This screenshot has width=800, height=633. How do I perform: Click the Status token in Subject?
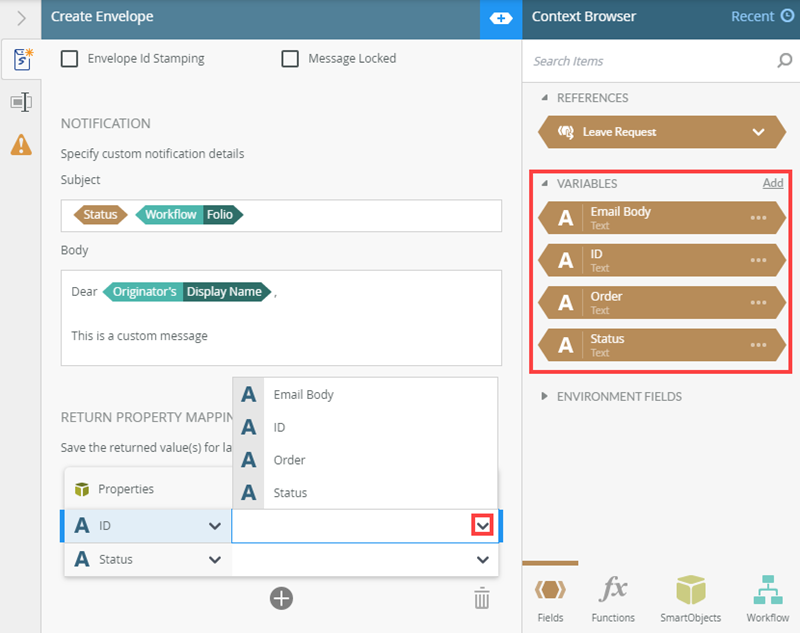101,215
